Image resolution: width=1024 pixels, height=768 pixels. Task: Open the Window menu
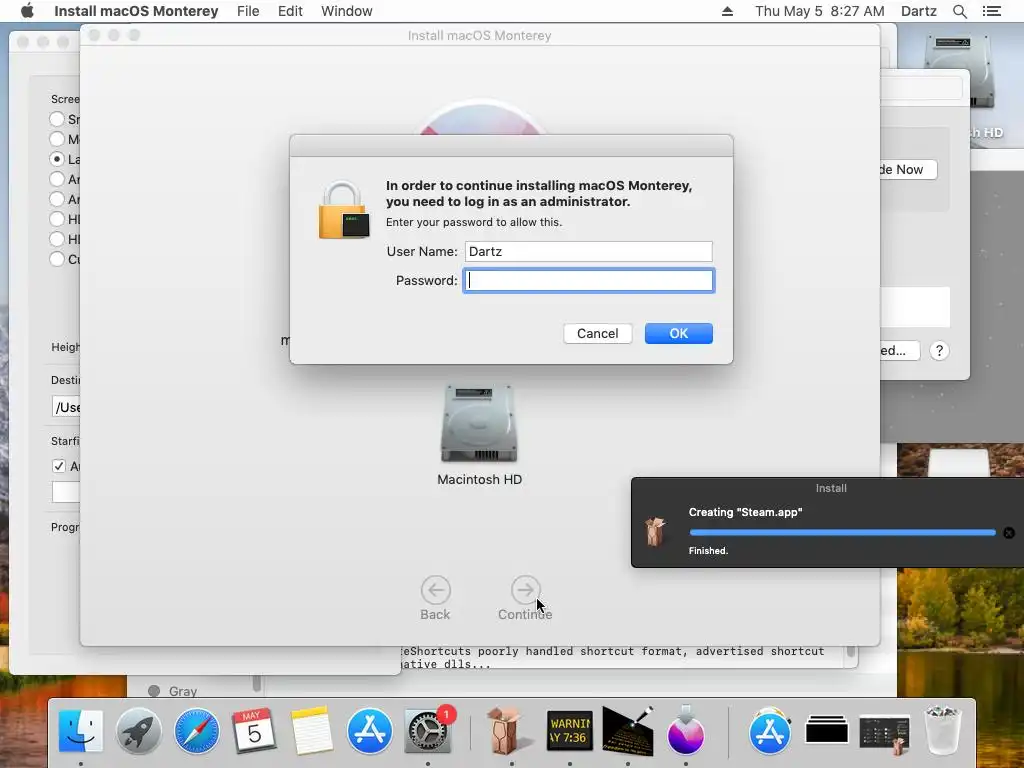point(347,11)
